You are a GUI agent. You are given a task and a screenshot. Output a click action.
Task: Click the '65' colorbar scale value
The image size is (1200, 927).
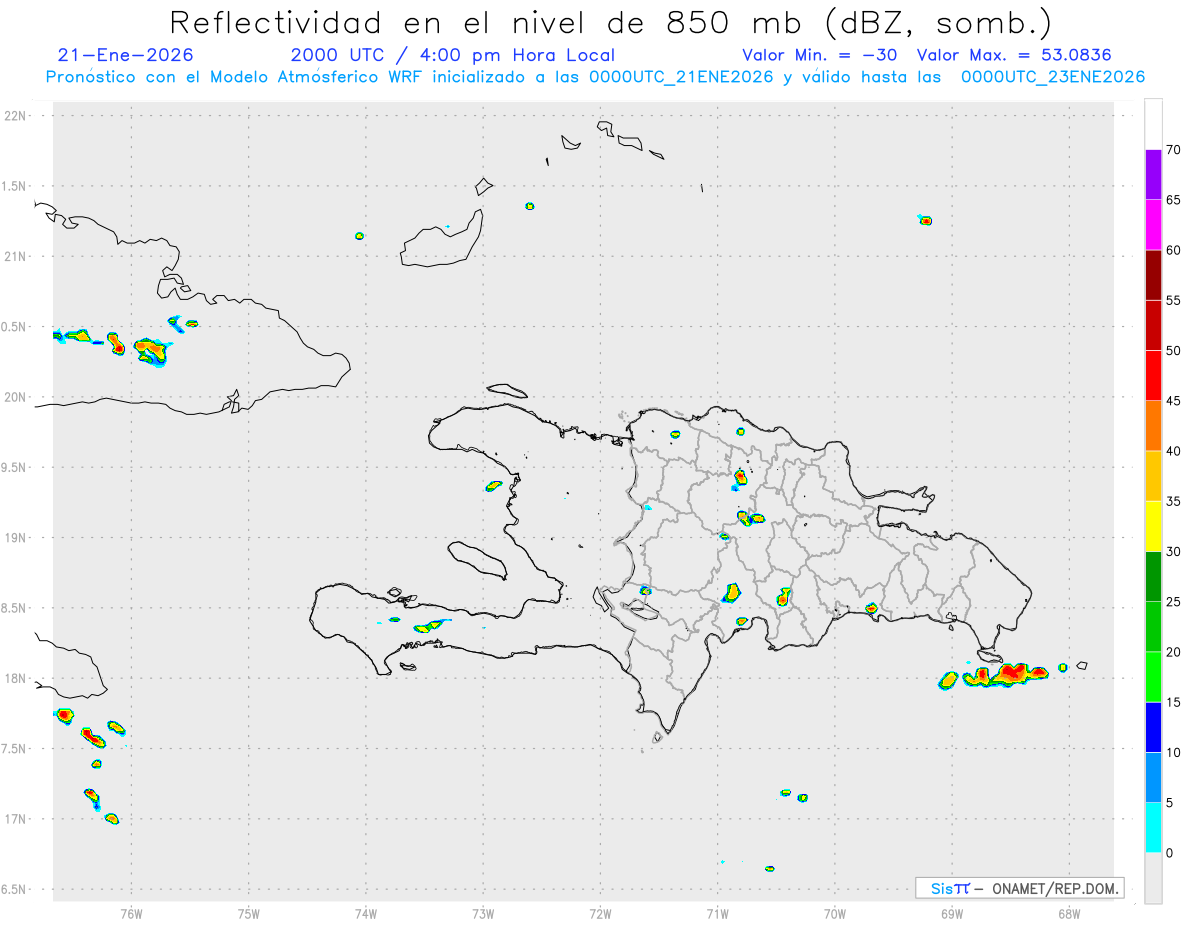tap(1174, 200)
